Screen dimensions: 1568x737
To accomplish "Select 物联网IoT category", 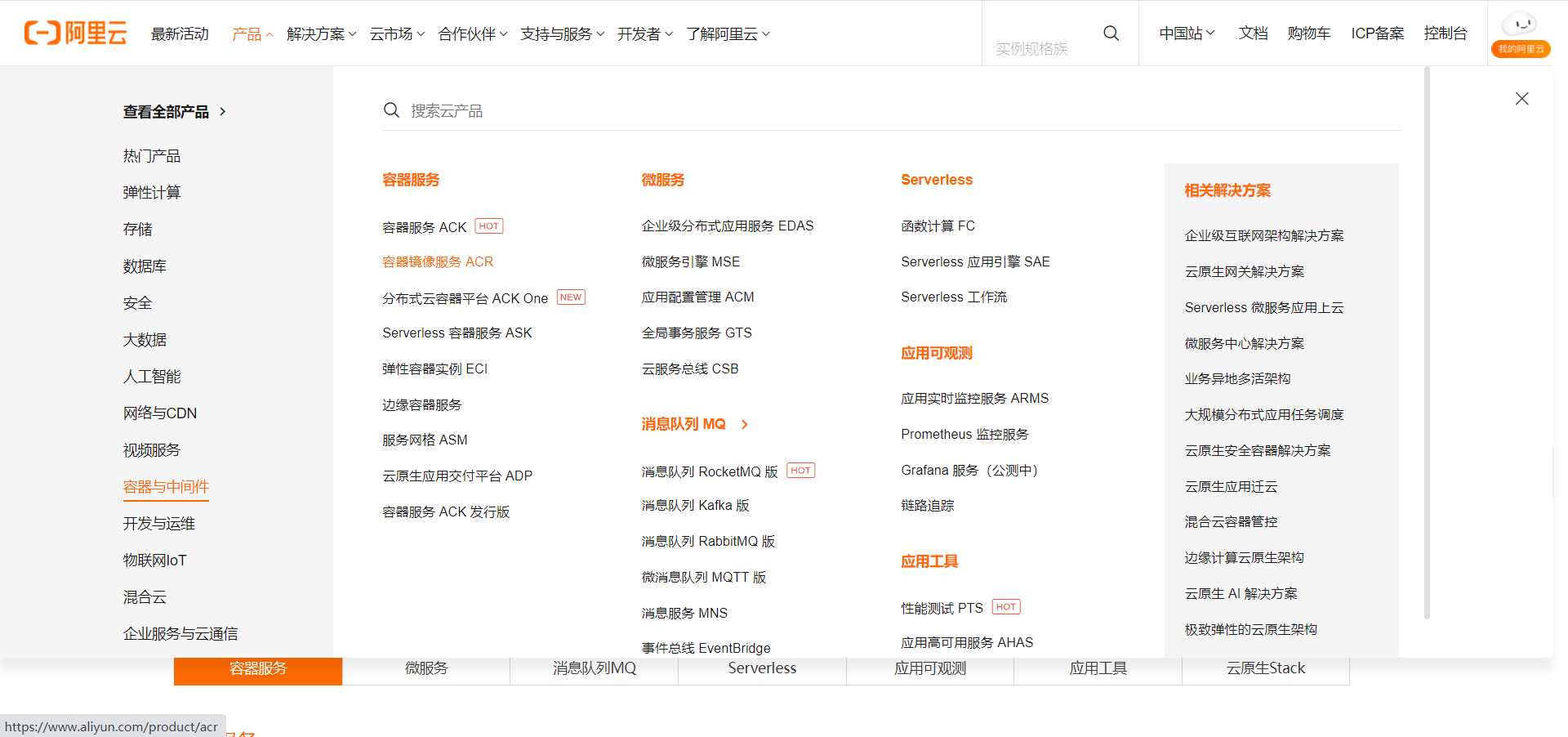I will (x=155, y=561).
